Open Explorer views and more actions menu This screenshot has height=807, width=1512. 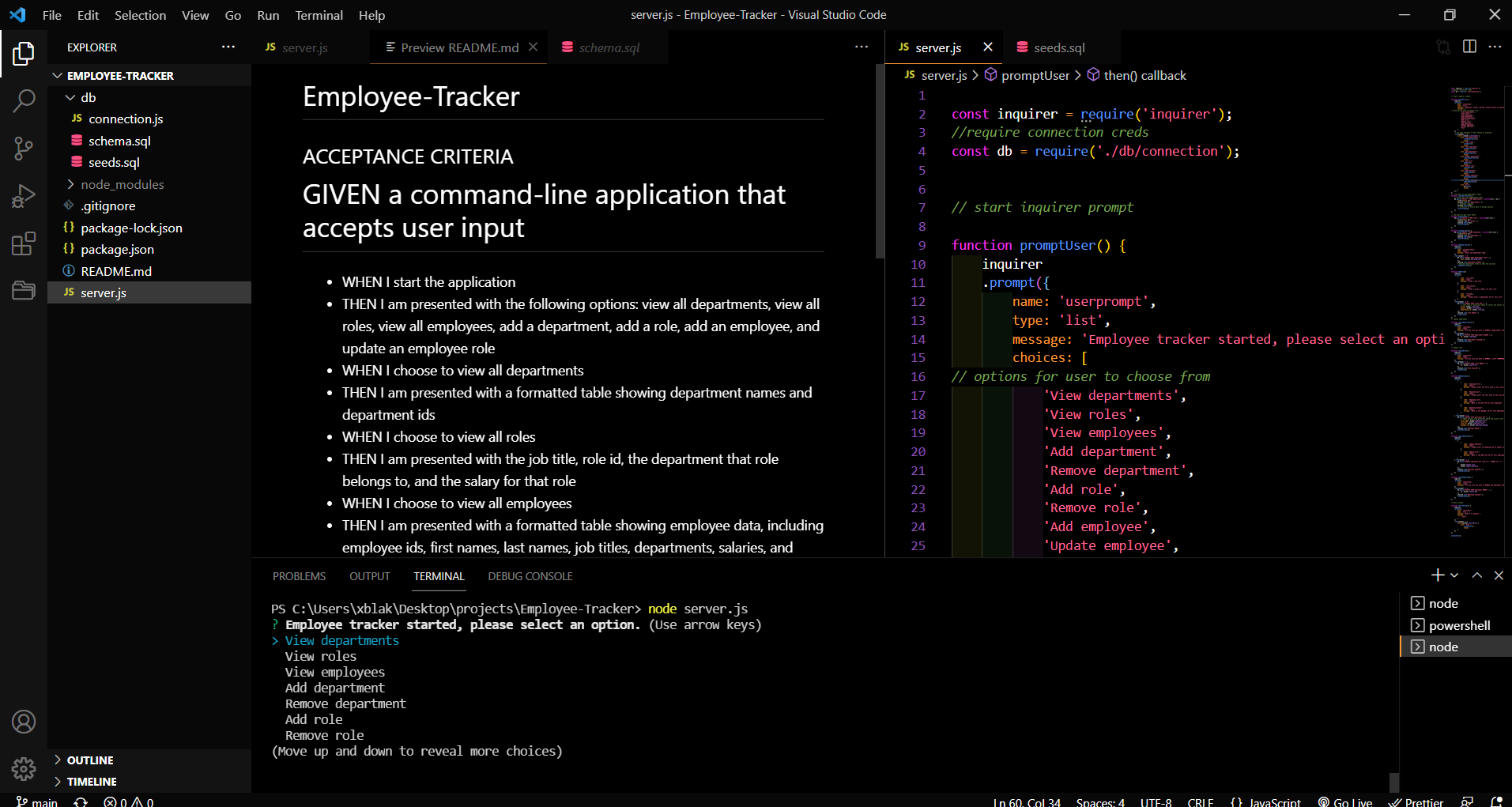pos(228,47)
